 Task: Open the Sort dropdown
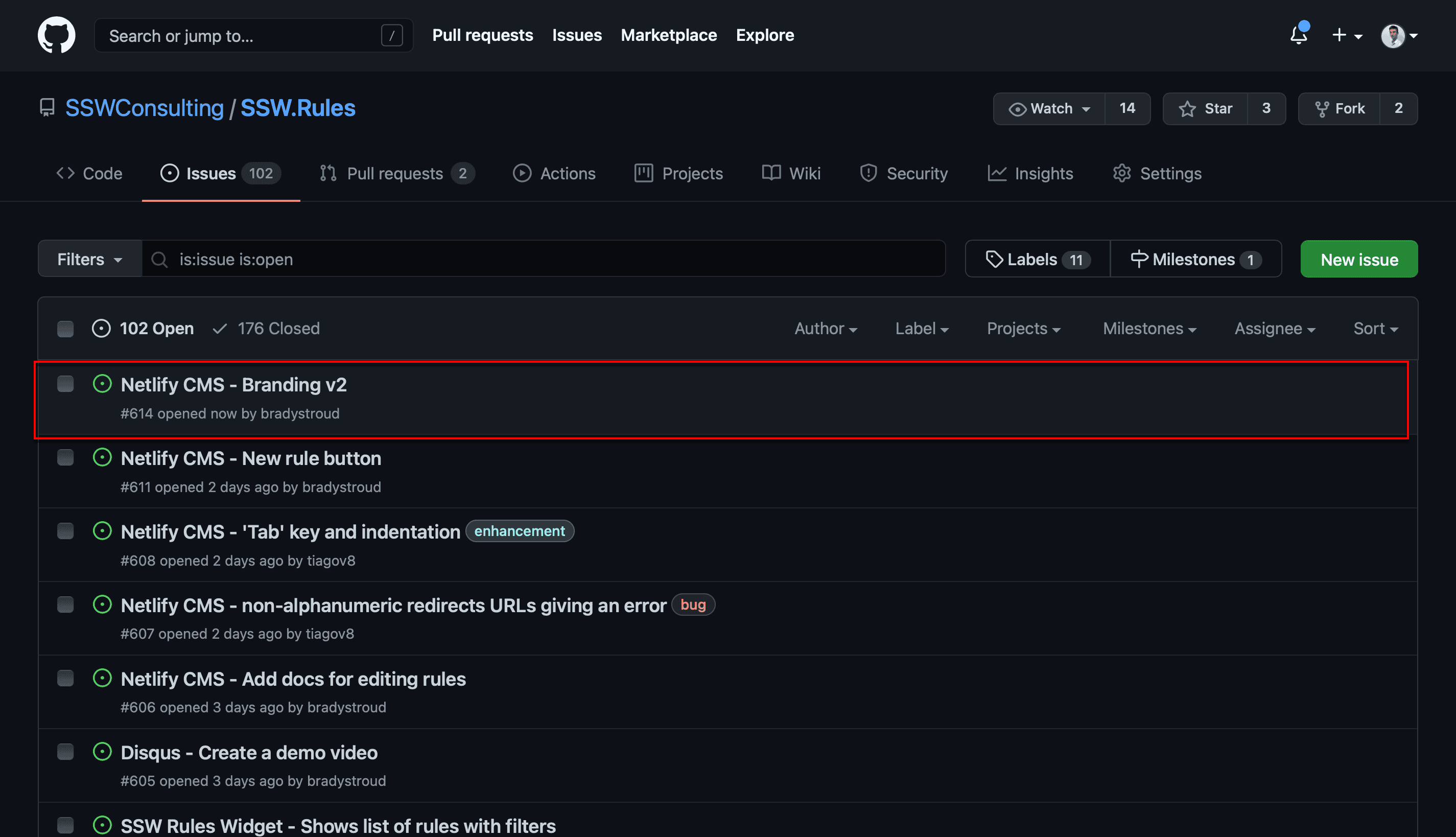(x=1375, y=329)
